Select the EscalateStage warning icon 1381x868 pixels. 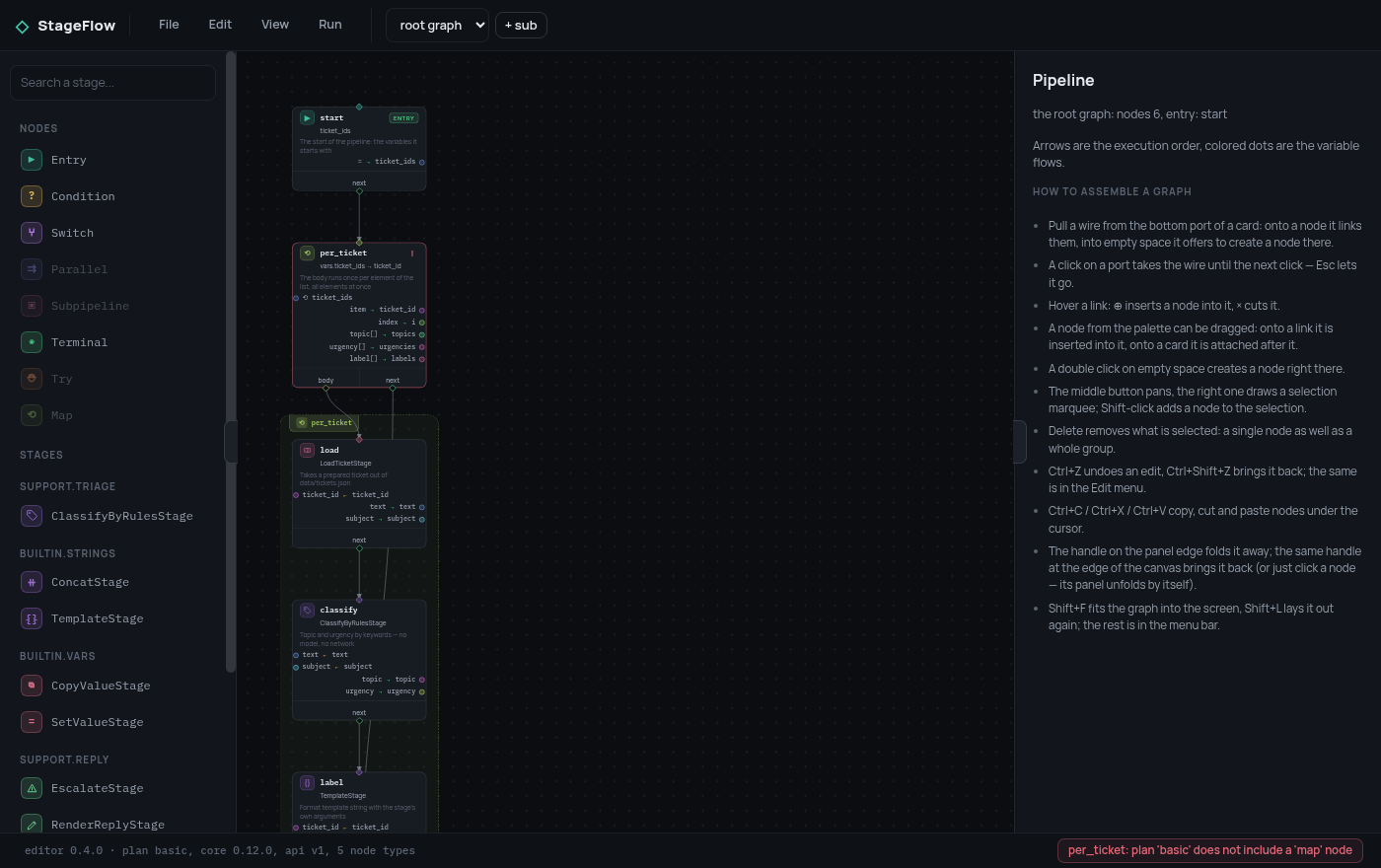(32, 788)
